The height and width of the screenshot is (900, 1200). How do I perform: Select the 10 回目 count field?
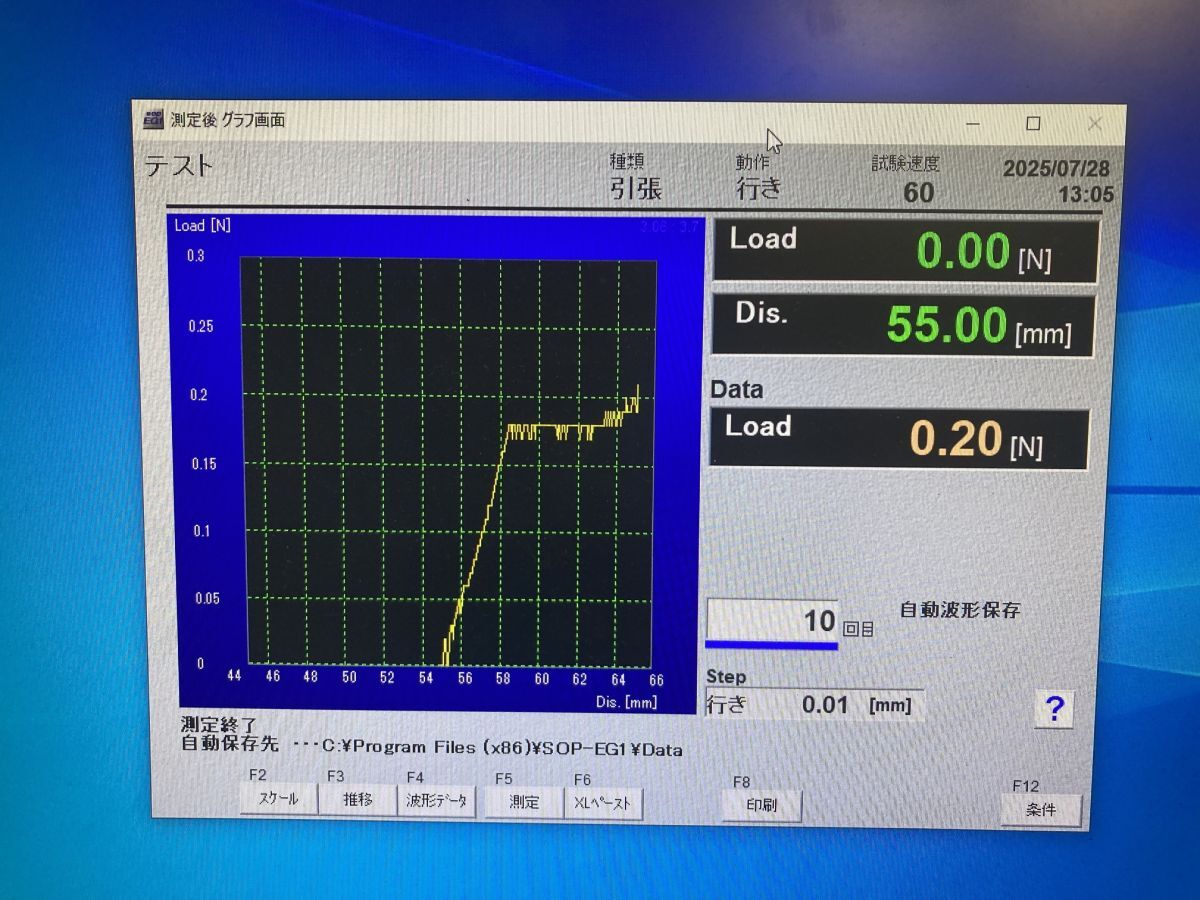[772, 621]
